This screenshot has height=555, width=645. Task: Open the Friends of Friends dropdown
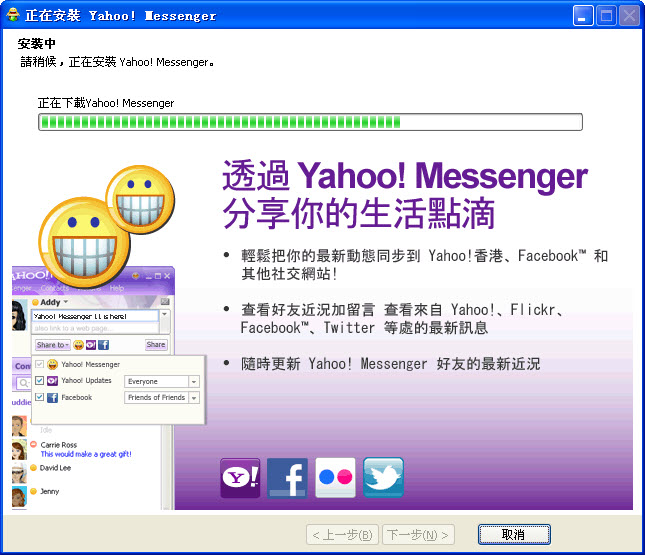tap(194, 397)
